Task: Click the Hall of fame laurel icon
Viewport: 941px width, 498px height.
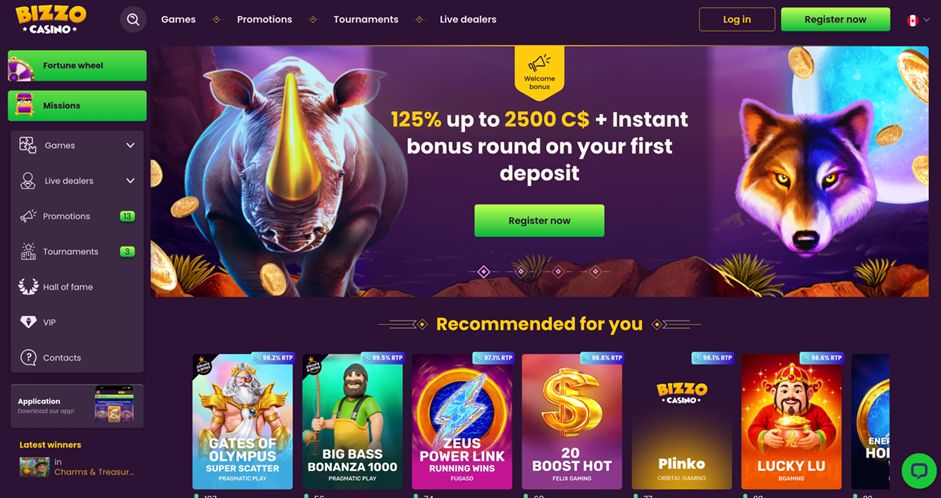Action: point(28,287)
